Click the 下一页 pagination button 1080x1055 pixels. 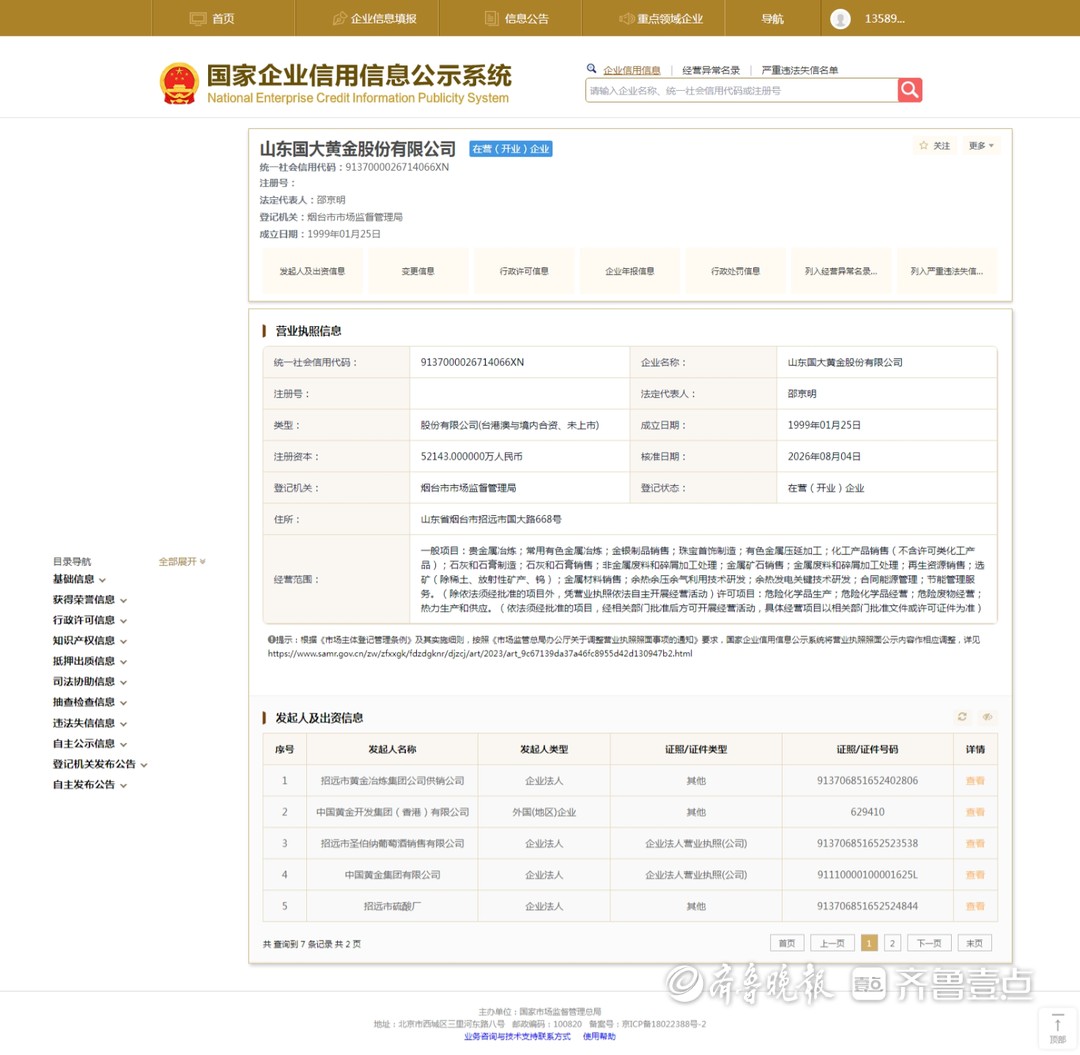point(929,943)
